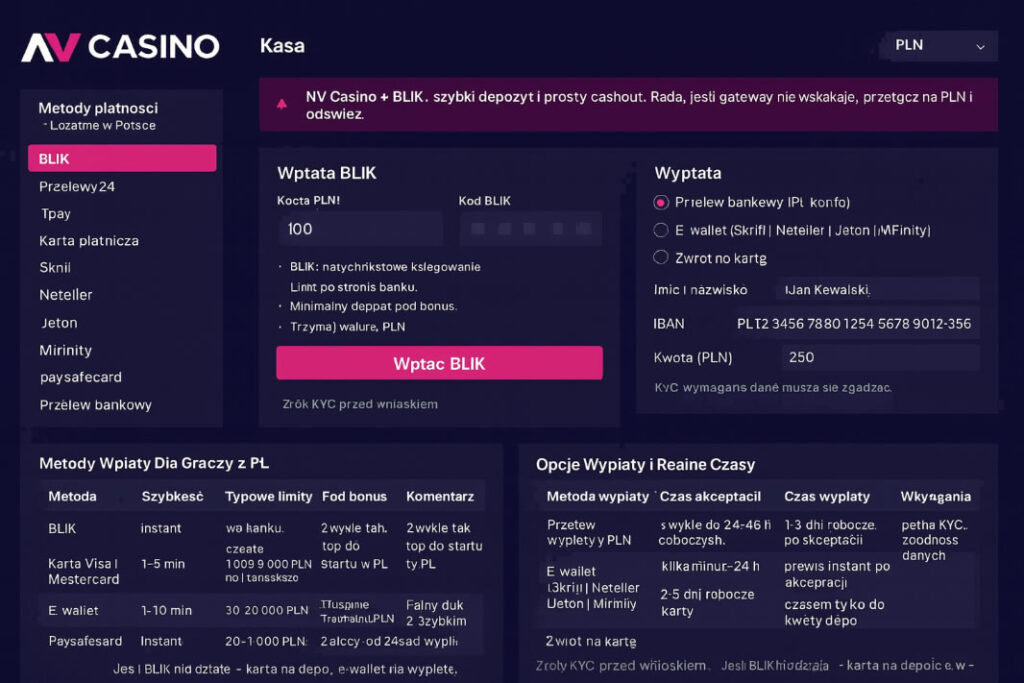Click the NV Casino logo
Image resolution: width=1024 pixels, height=683 pixels.
point(120,47)
